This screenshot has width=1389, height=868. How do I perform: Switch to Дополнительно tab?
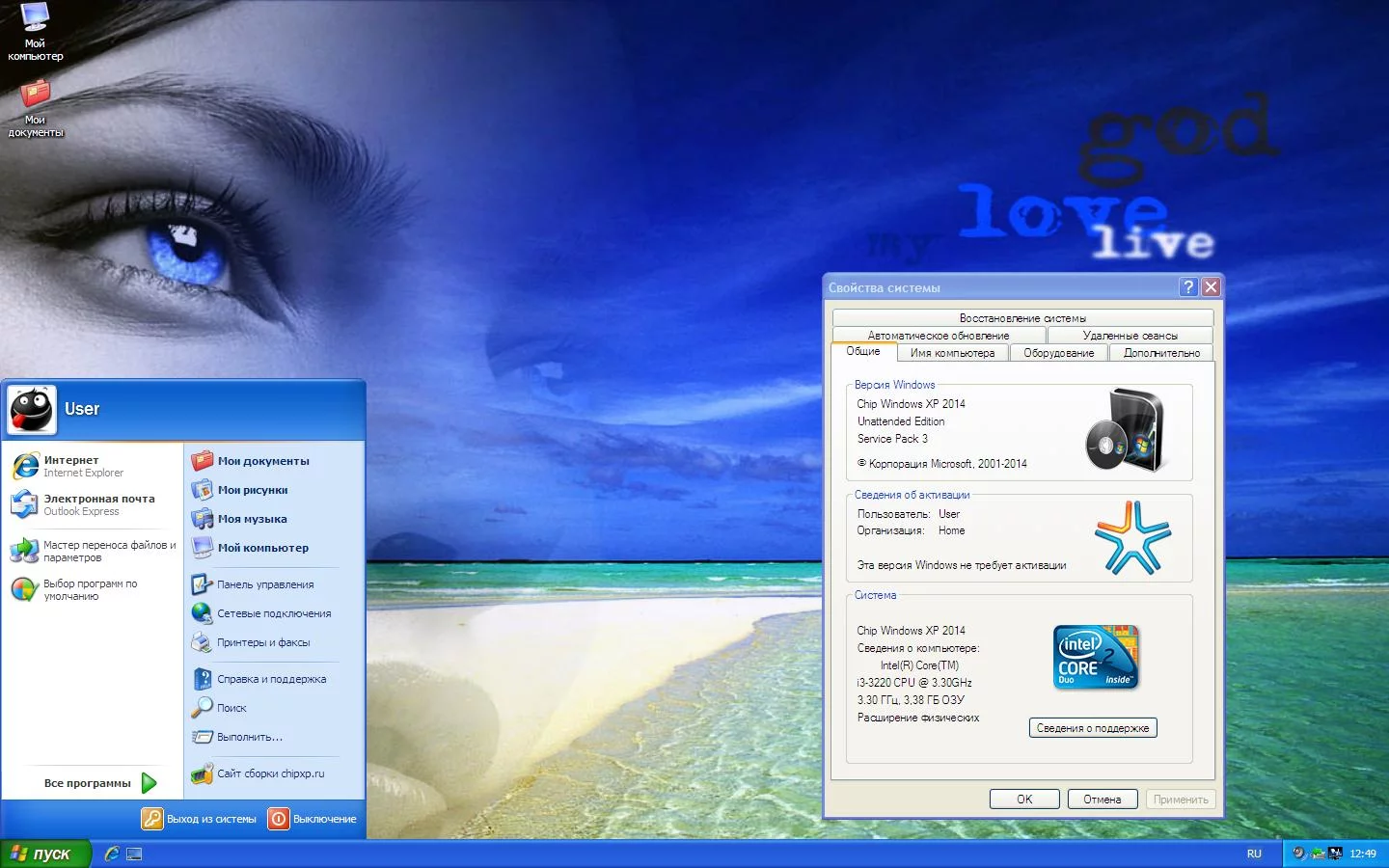tap(1161, 353)
